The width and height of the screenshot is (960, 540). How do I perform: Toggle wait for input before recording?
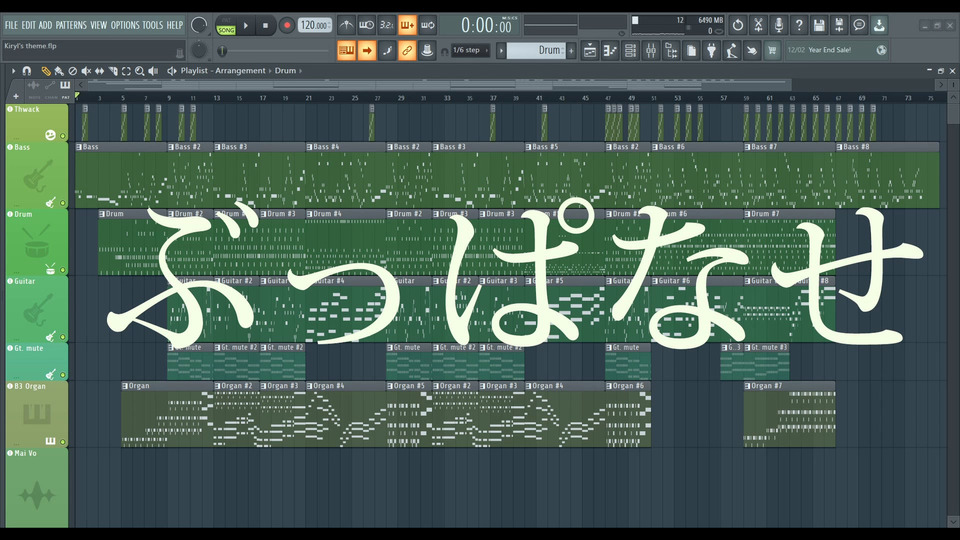366,25
